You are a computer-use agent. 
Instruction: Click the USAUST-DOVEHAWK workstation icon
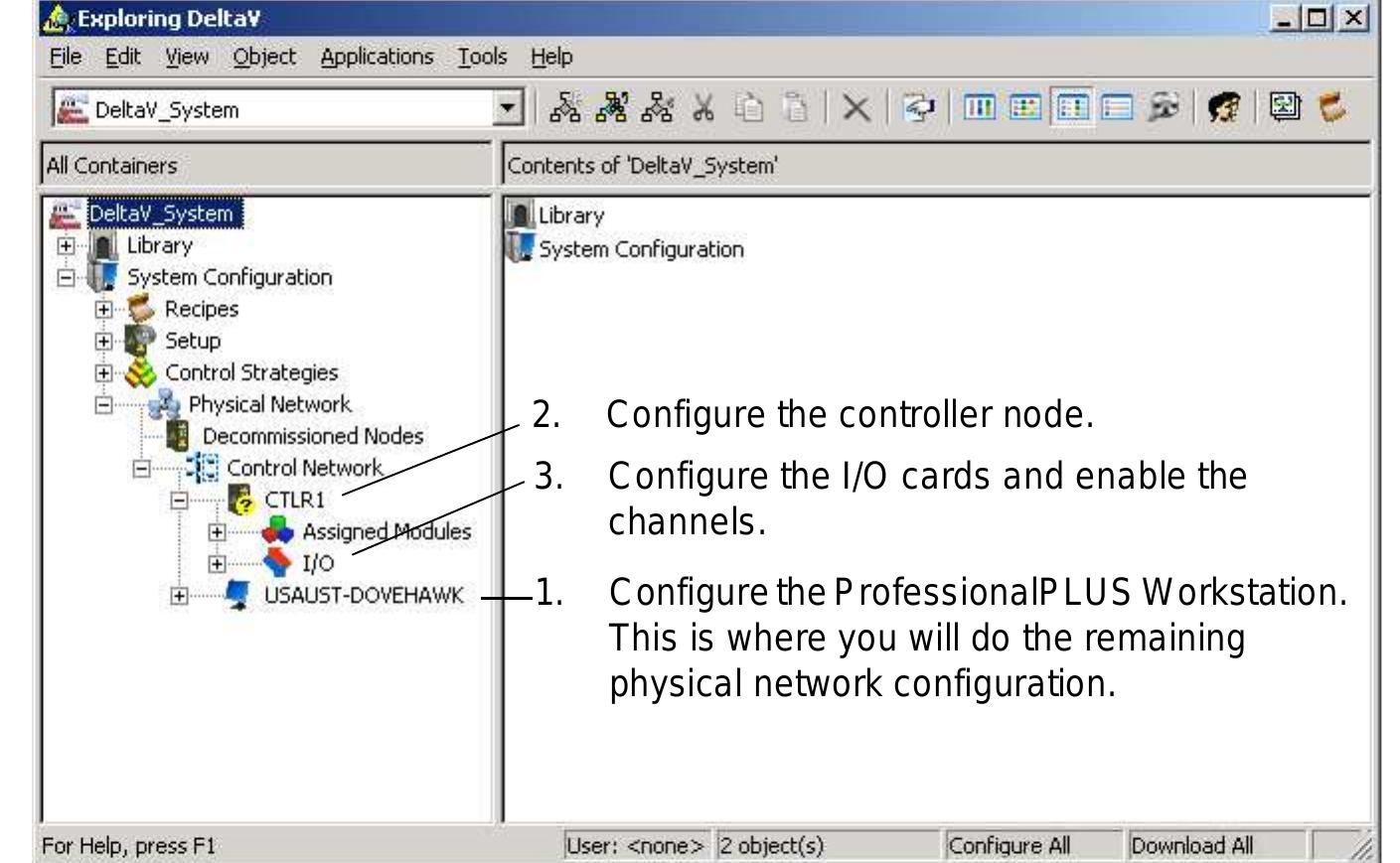click(x=238, y=595)
